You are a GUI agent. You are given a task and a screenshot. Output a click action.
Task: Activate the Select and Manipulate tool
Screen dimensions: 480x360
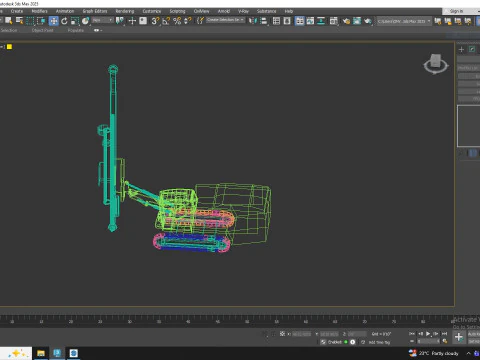(x=132, y=21)
